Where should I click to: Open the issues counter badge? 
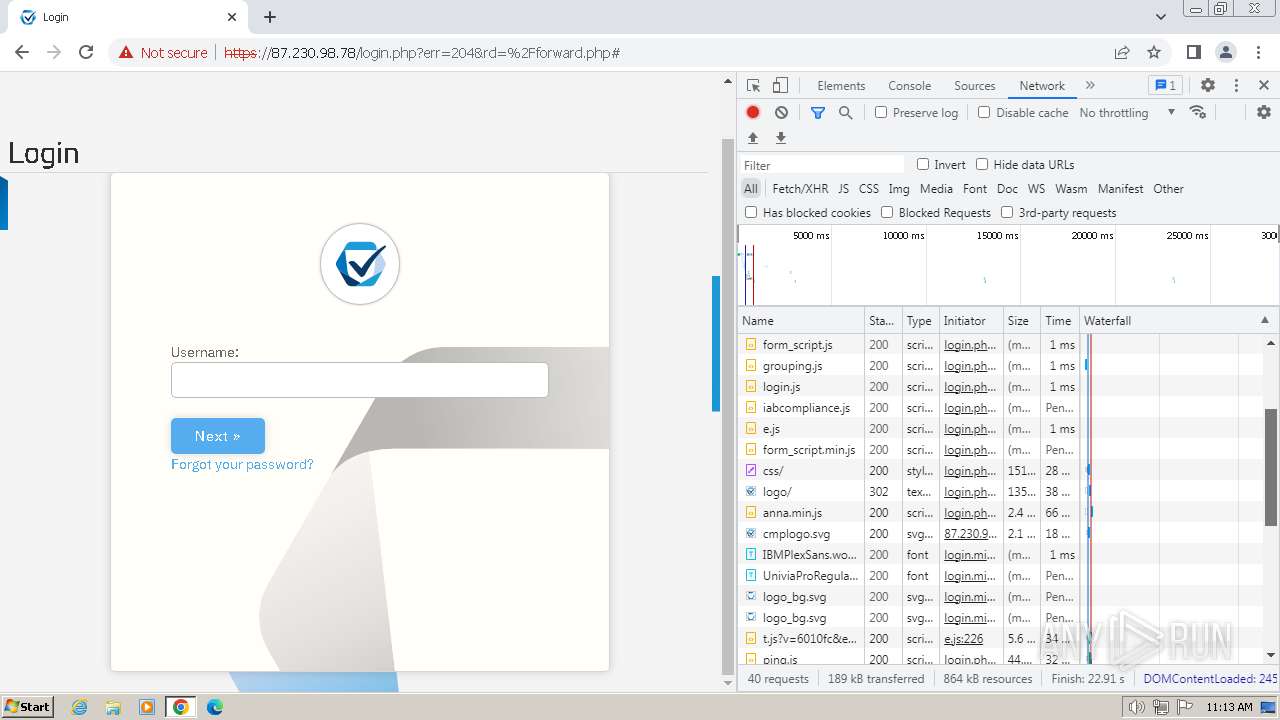(1165, 86)
